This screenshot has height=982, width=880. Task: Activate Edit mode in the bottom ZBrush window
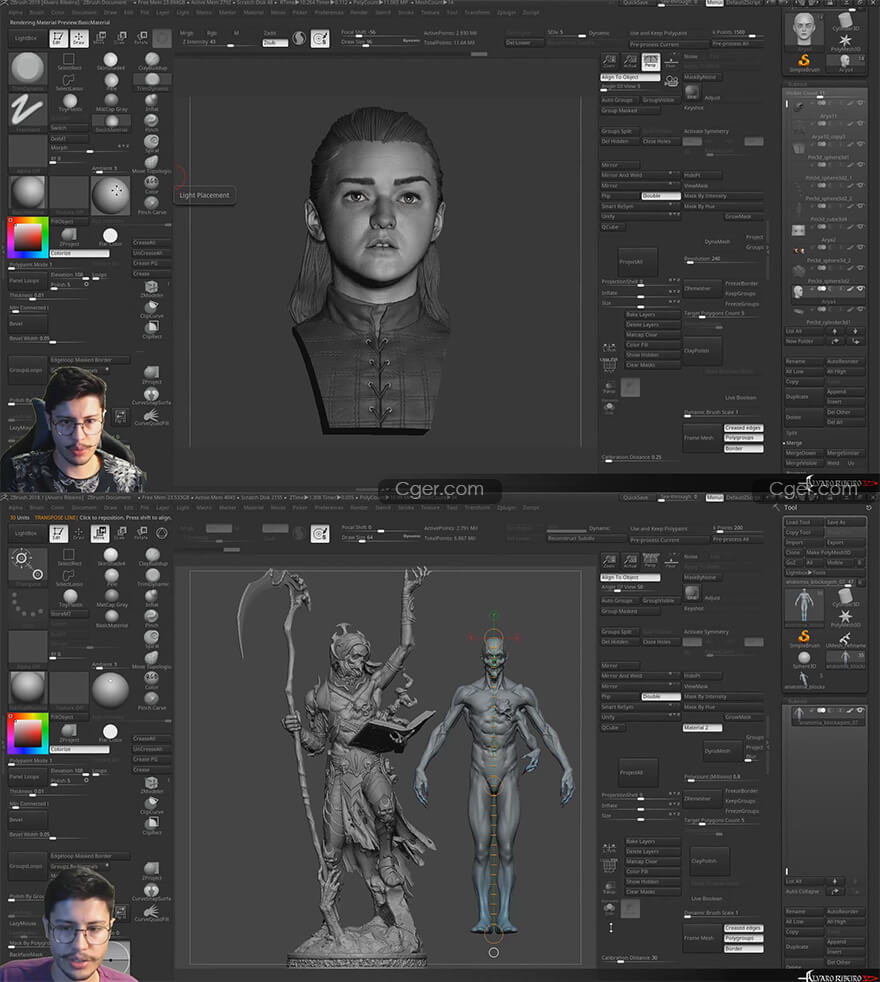click(58, 534)
